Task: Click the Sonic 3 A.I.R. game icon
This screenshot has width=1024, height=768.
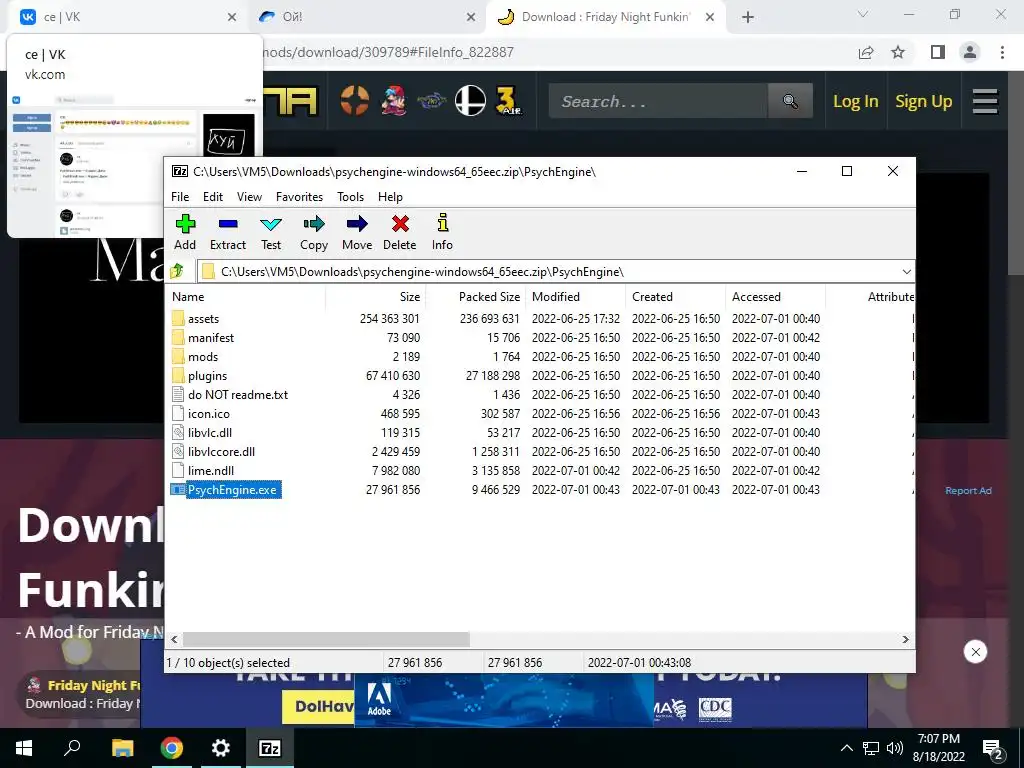Action: 509,101
